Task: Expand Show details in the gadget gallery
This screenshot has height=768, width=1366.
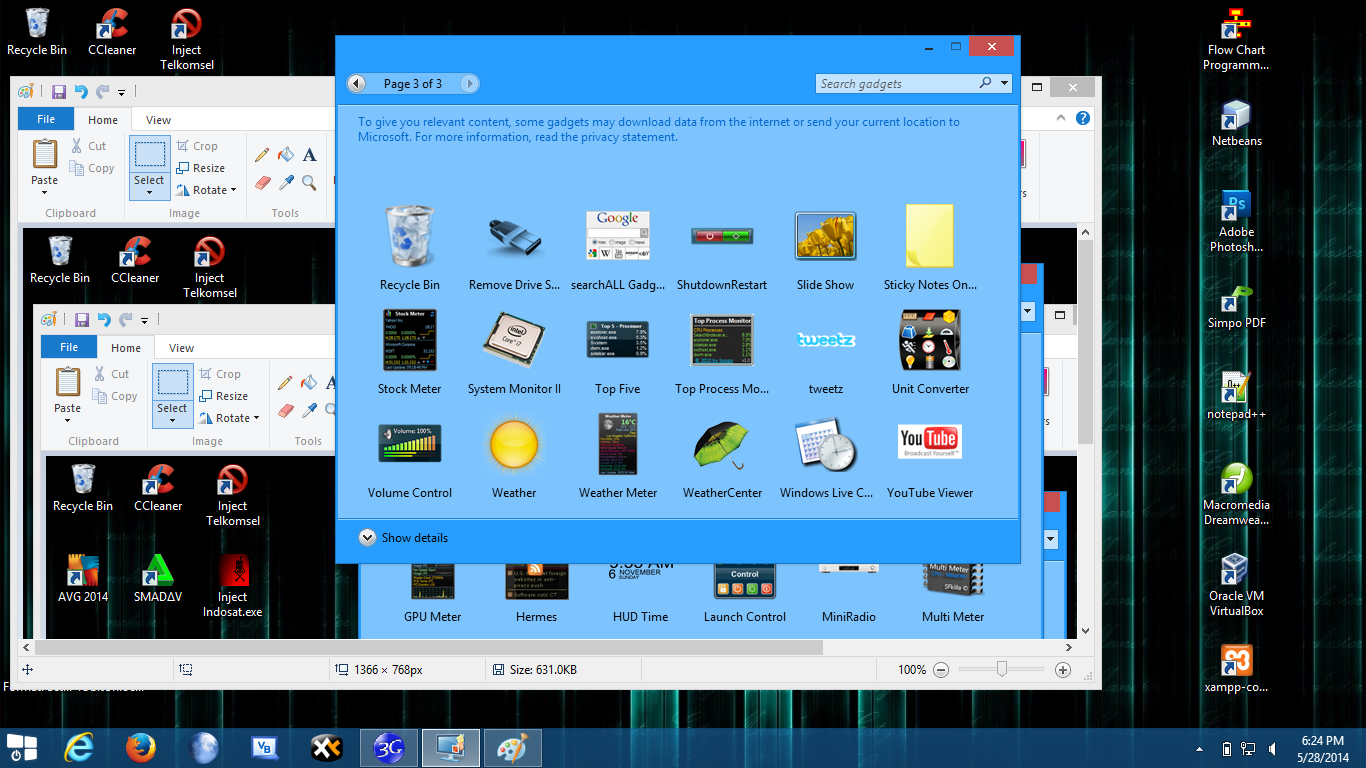Action: (403, 538)
